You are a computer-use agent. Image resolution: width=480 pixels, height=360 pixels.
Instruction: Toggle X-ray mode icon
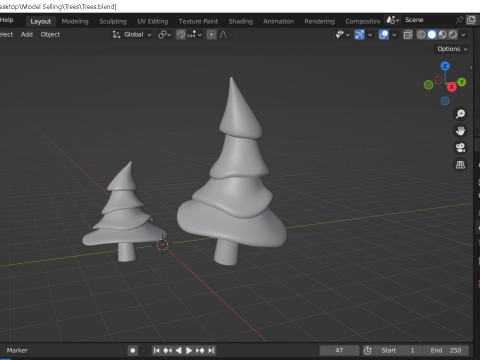point(408,35)
